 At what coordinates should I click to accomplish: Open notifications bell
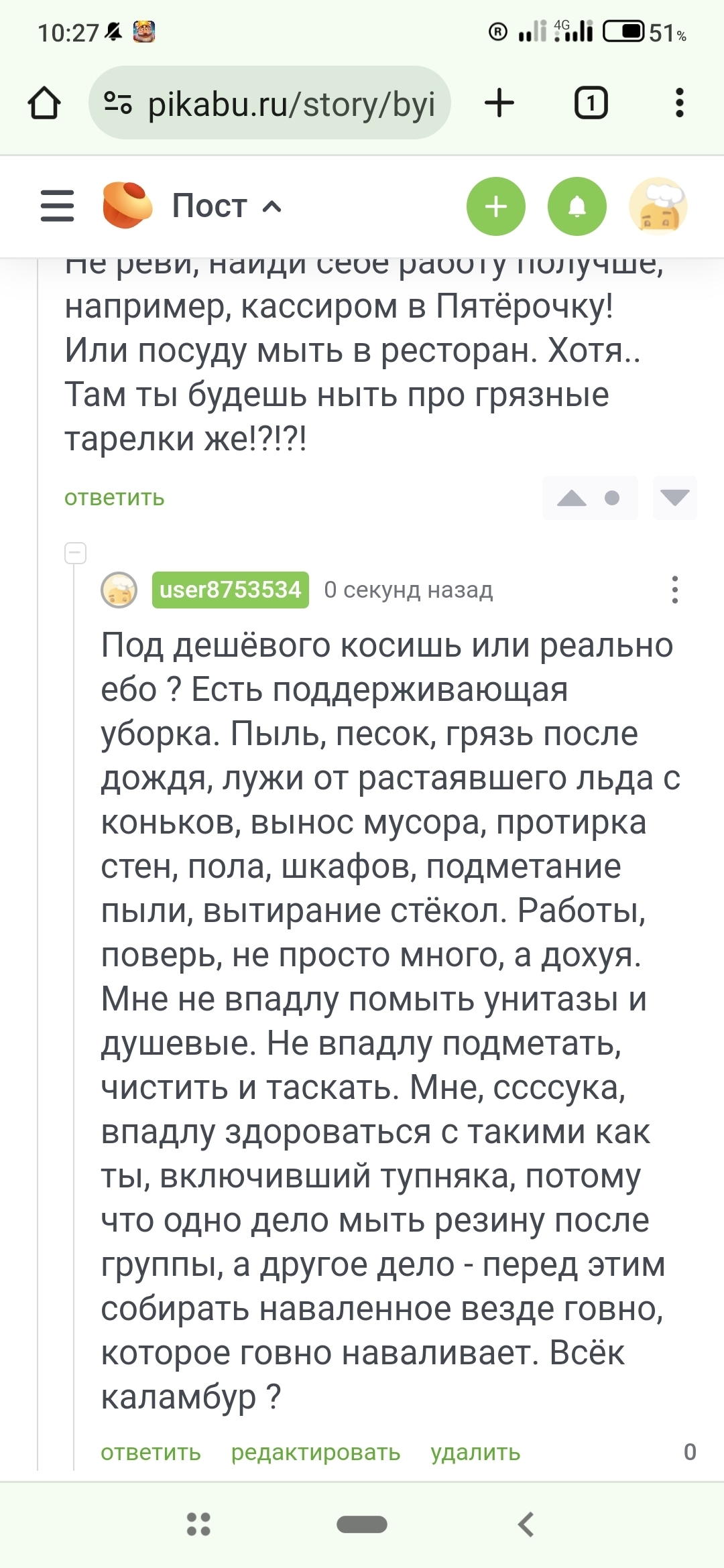[x=577, y=206]
